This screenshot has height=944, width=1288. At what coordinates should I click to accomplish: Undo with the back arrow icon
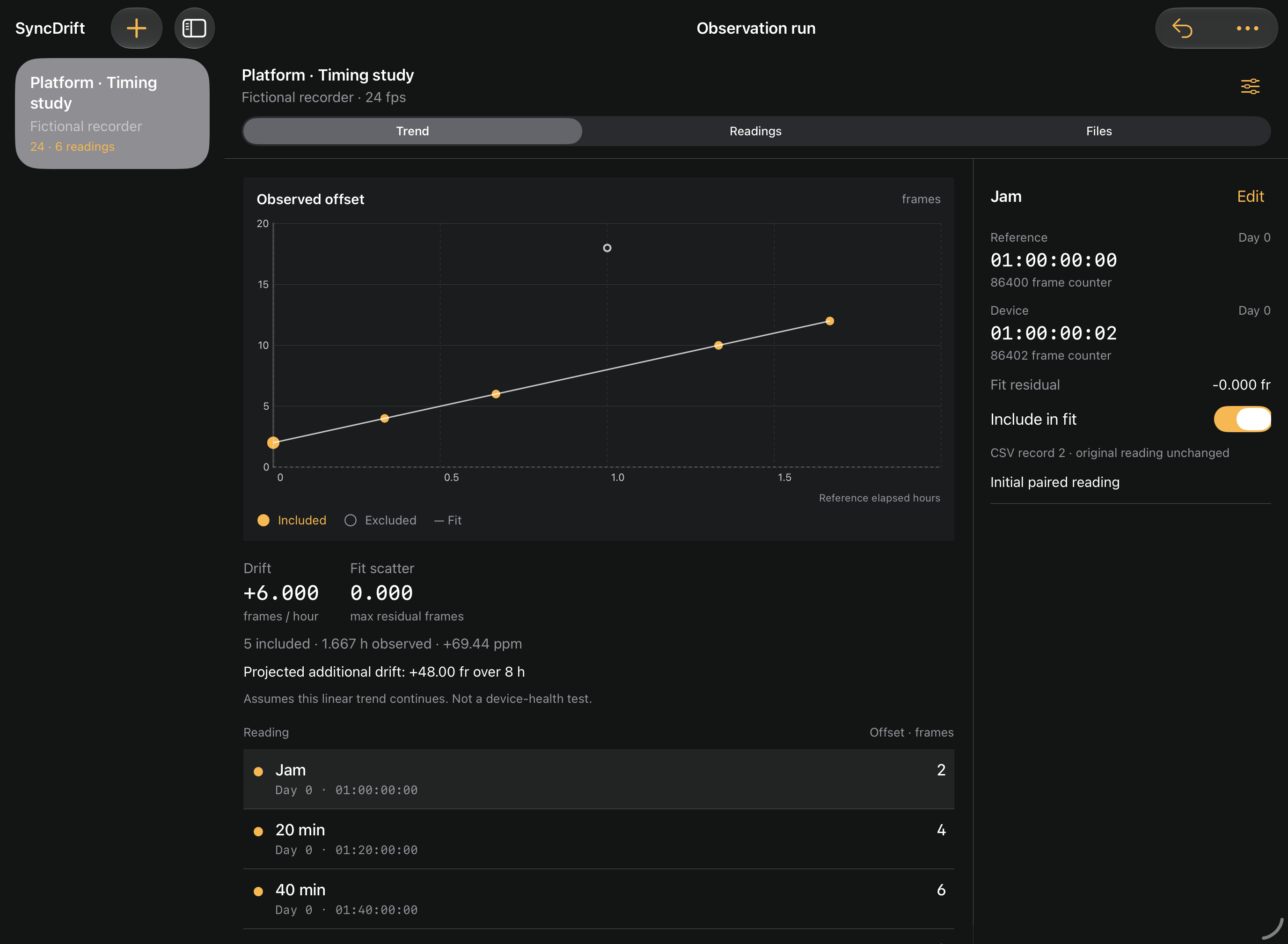point(1182,28)
